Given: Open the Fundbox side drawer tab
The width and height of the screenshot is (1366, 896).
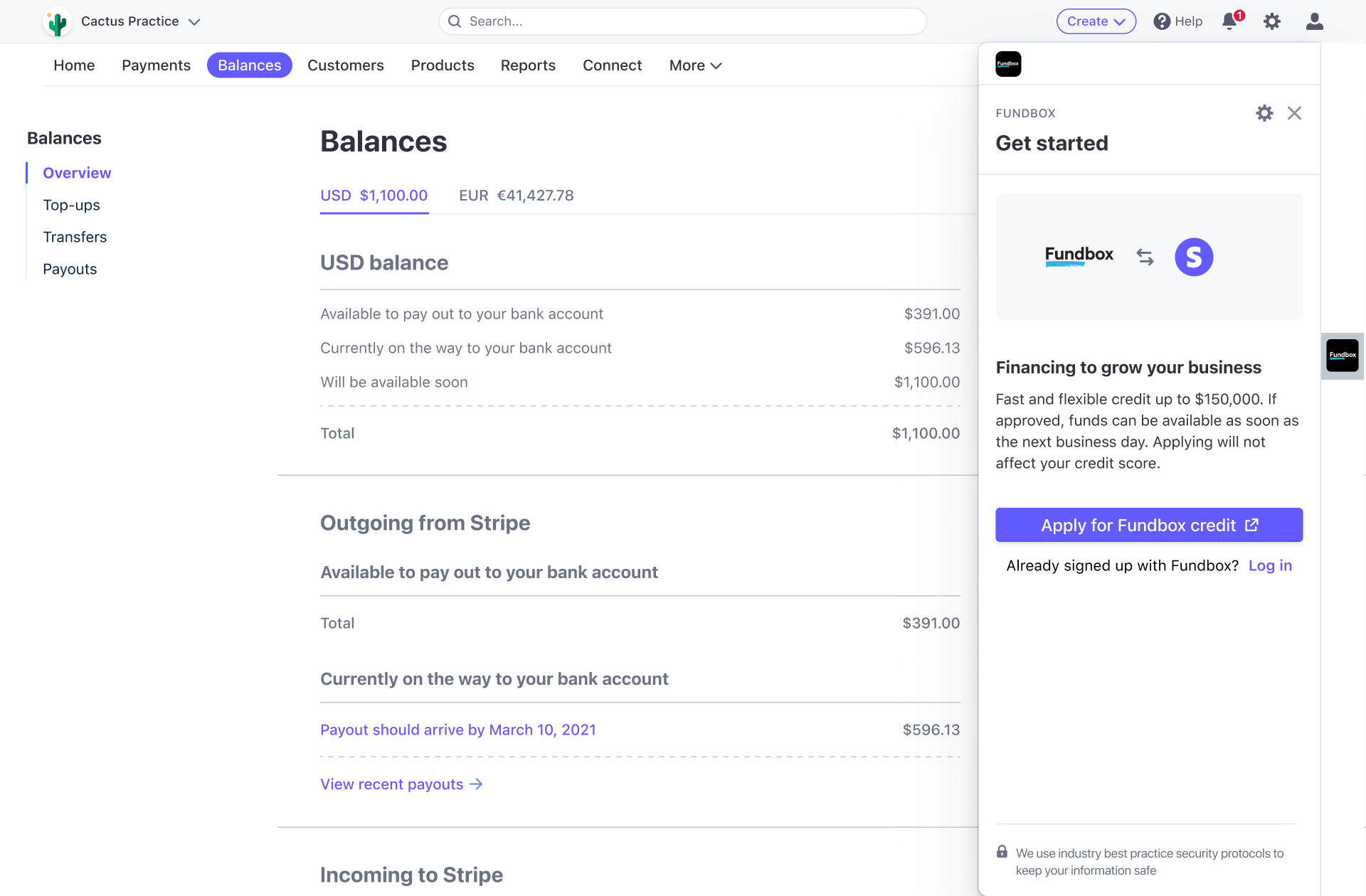Looking at the screenshot, I should pyautogui.click(x=1343, y=356).
